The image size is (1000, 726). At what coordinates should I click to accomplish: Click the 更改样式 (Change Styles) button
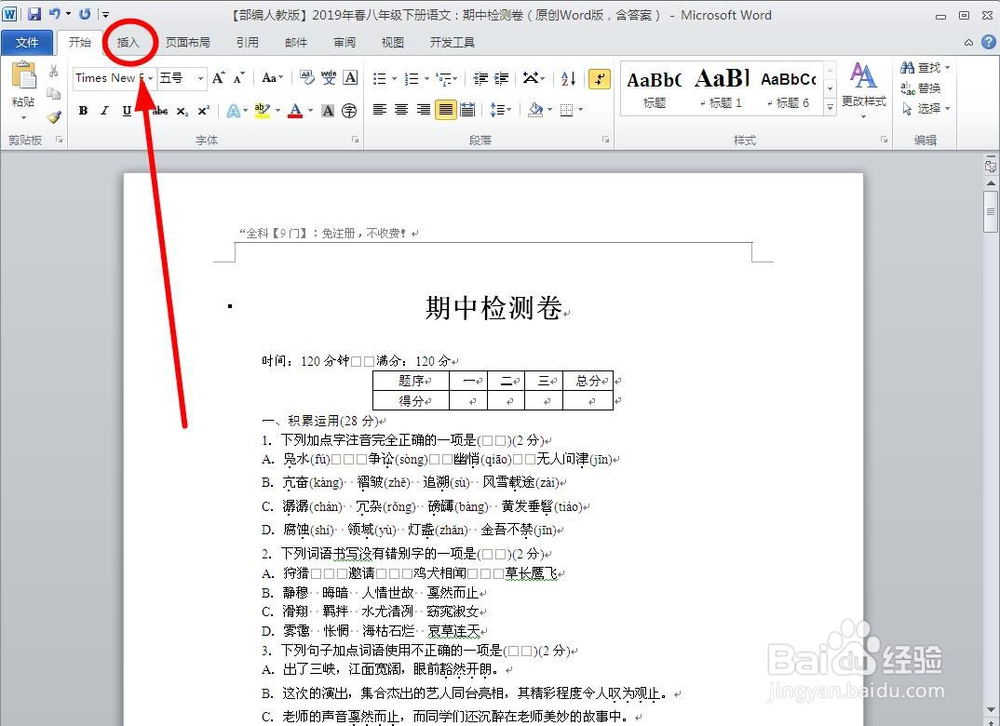point(862,88)
